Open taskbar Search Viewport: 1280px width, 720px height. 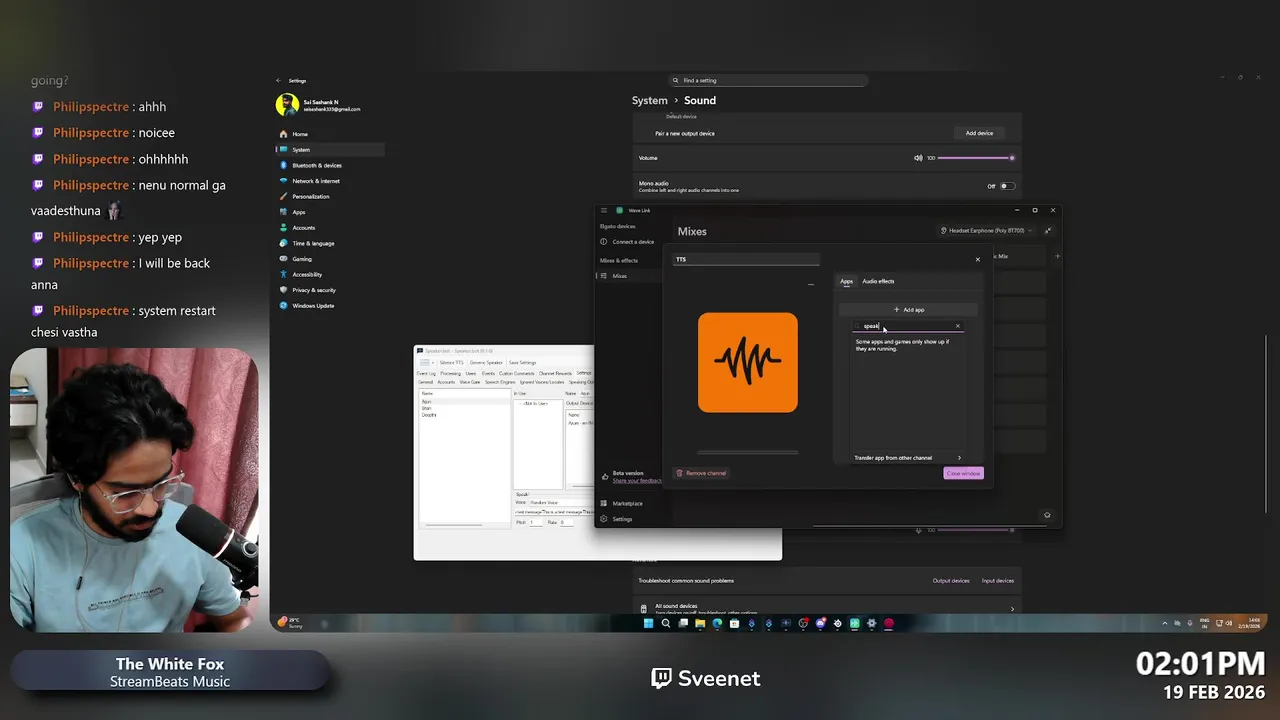(x=666, y=623)
